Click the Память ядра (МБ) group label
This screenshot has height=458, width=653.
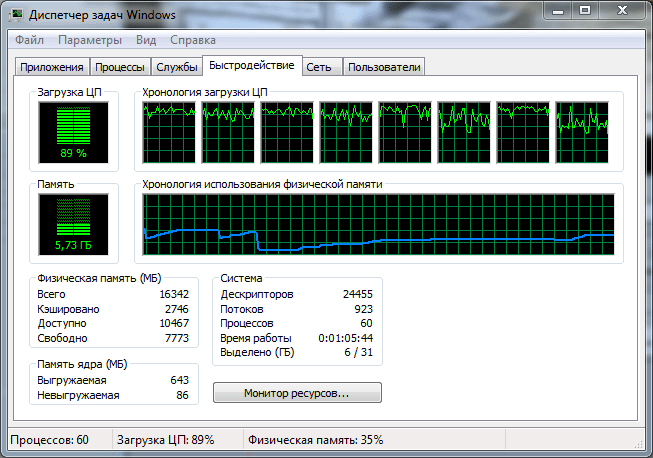click(x=82, y=364)
